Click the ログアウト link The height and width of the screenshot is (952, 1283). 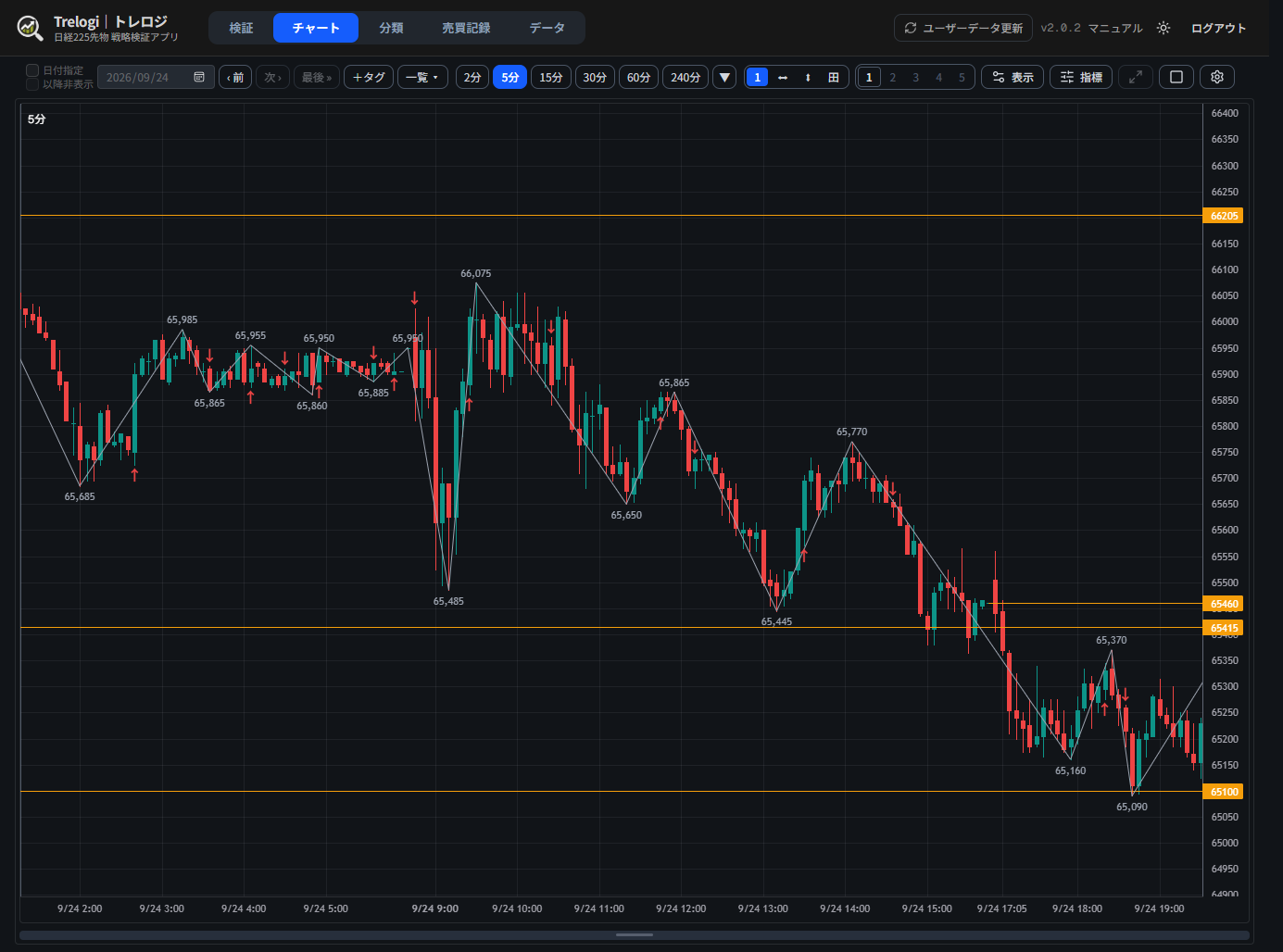tap(1218, 28)
